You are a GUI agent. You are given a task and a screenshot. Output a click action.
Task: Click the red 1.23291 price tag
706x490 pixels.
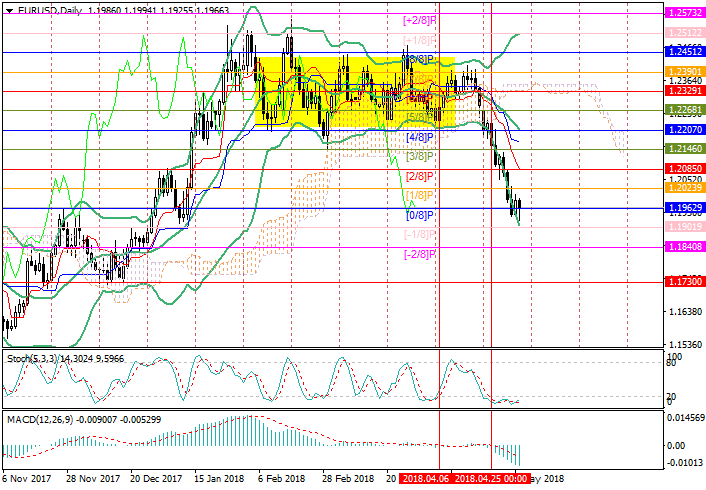[685, 90]
